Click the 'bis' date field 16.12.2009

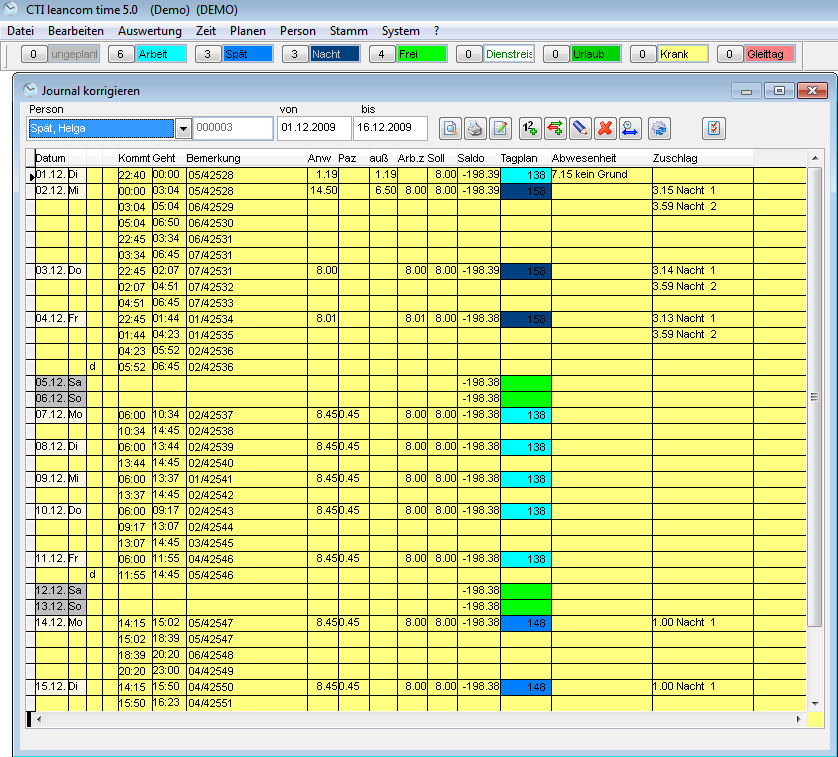pyautogui.click(x=390, y=128)
